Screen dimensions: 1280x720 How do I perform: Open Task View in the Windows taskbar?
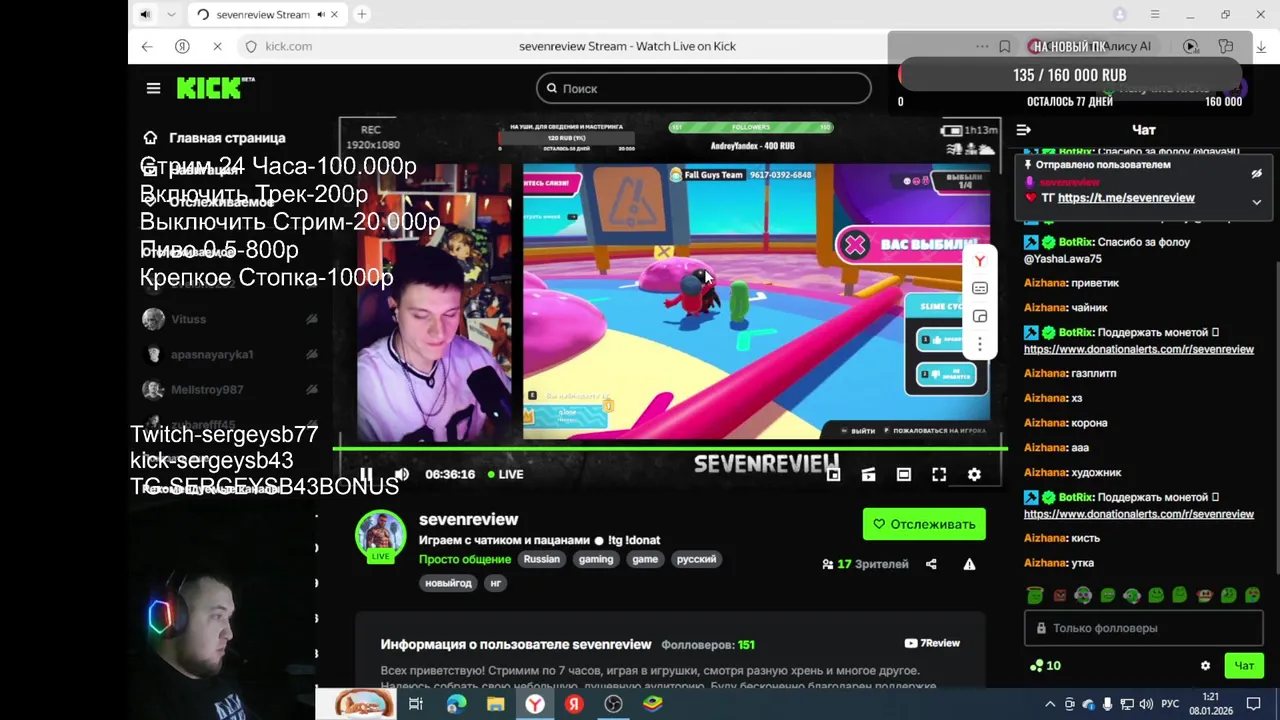(x=416, y=704)
